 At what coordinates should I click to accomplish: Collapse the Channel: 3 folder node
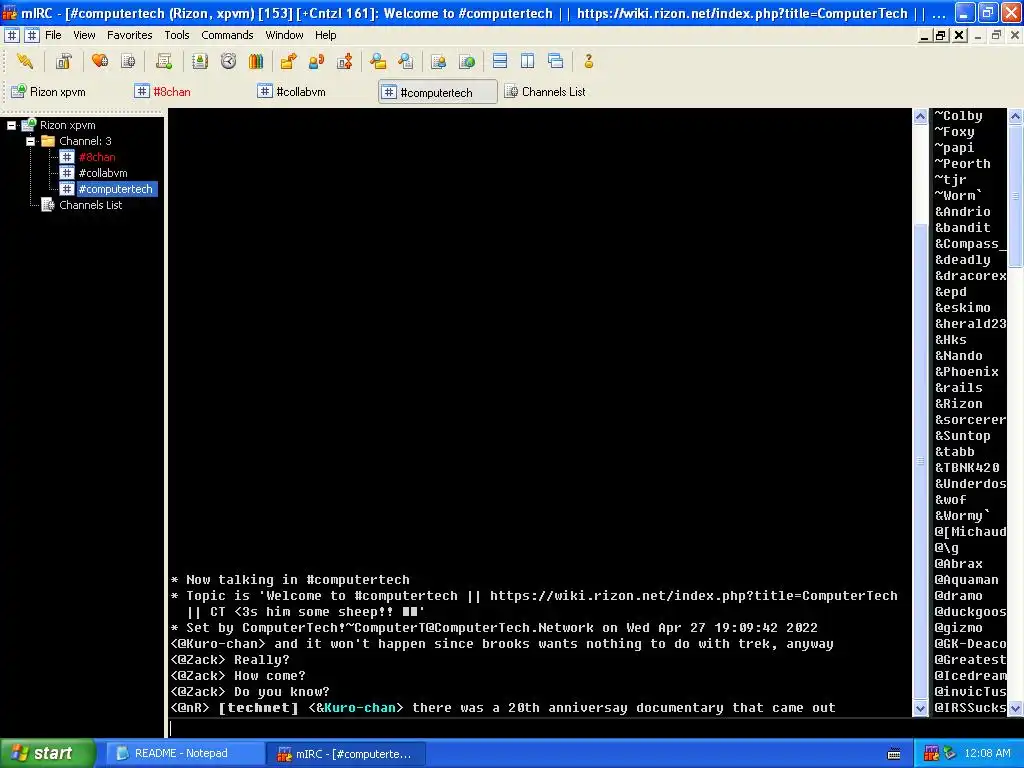click(30, 141)
